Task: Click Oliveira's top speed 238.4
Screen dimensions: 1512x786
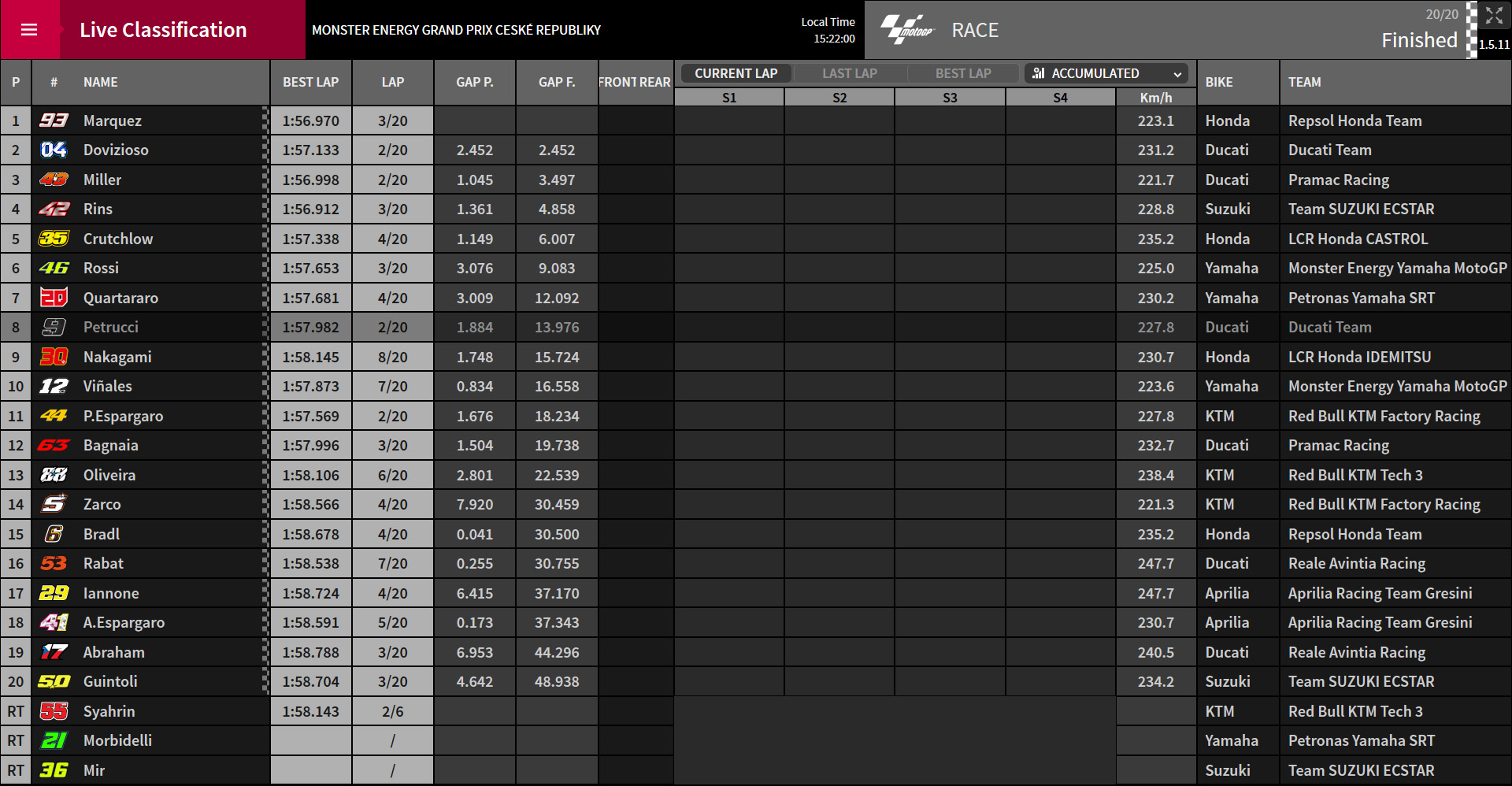Action: 1155,475
